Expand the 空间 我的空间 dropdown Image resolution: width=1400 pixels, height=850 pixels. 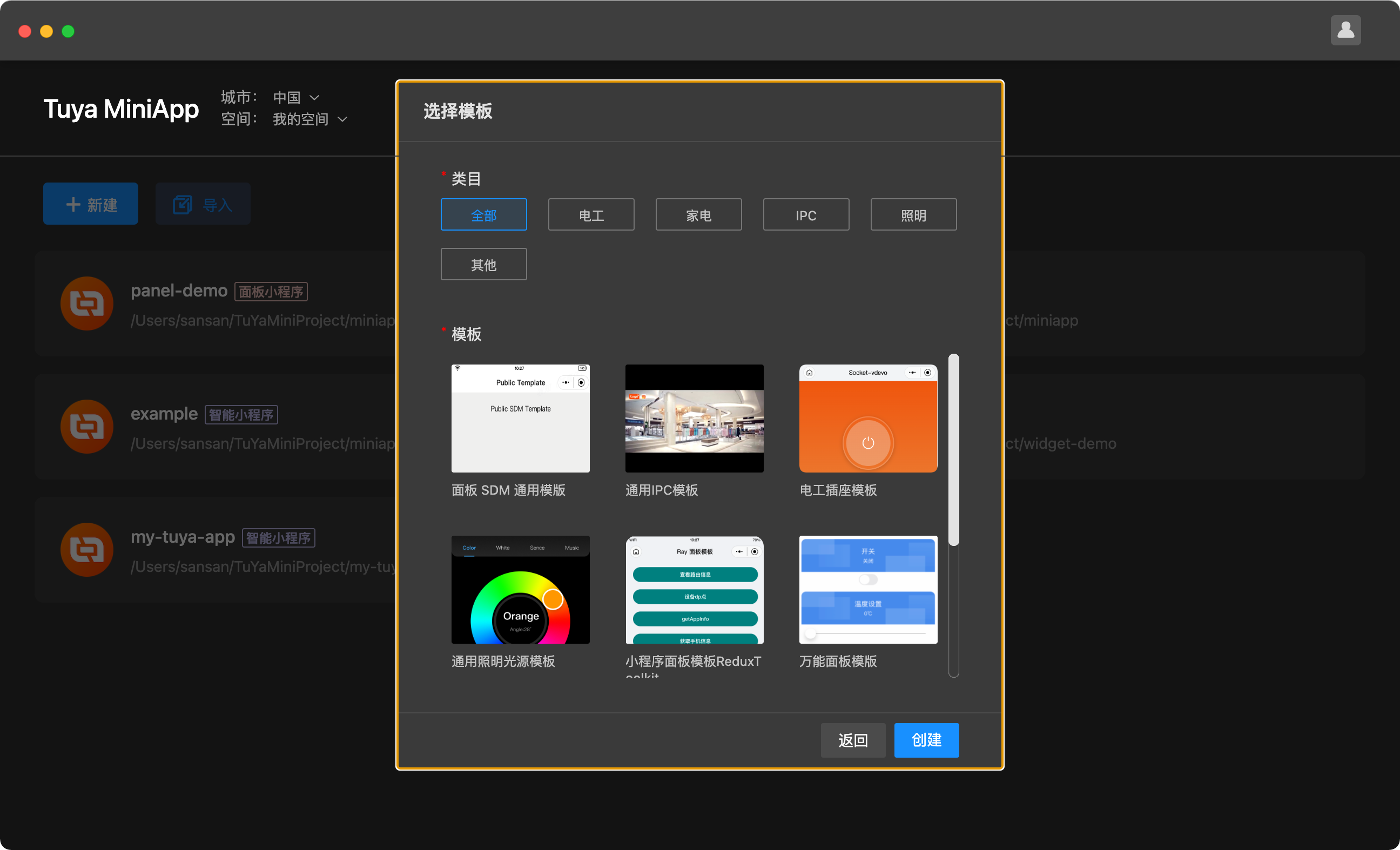pyautogui.click(x=309, y=119)
